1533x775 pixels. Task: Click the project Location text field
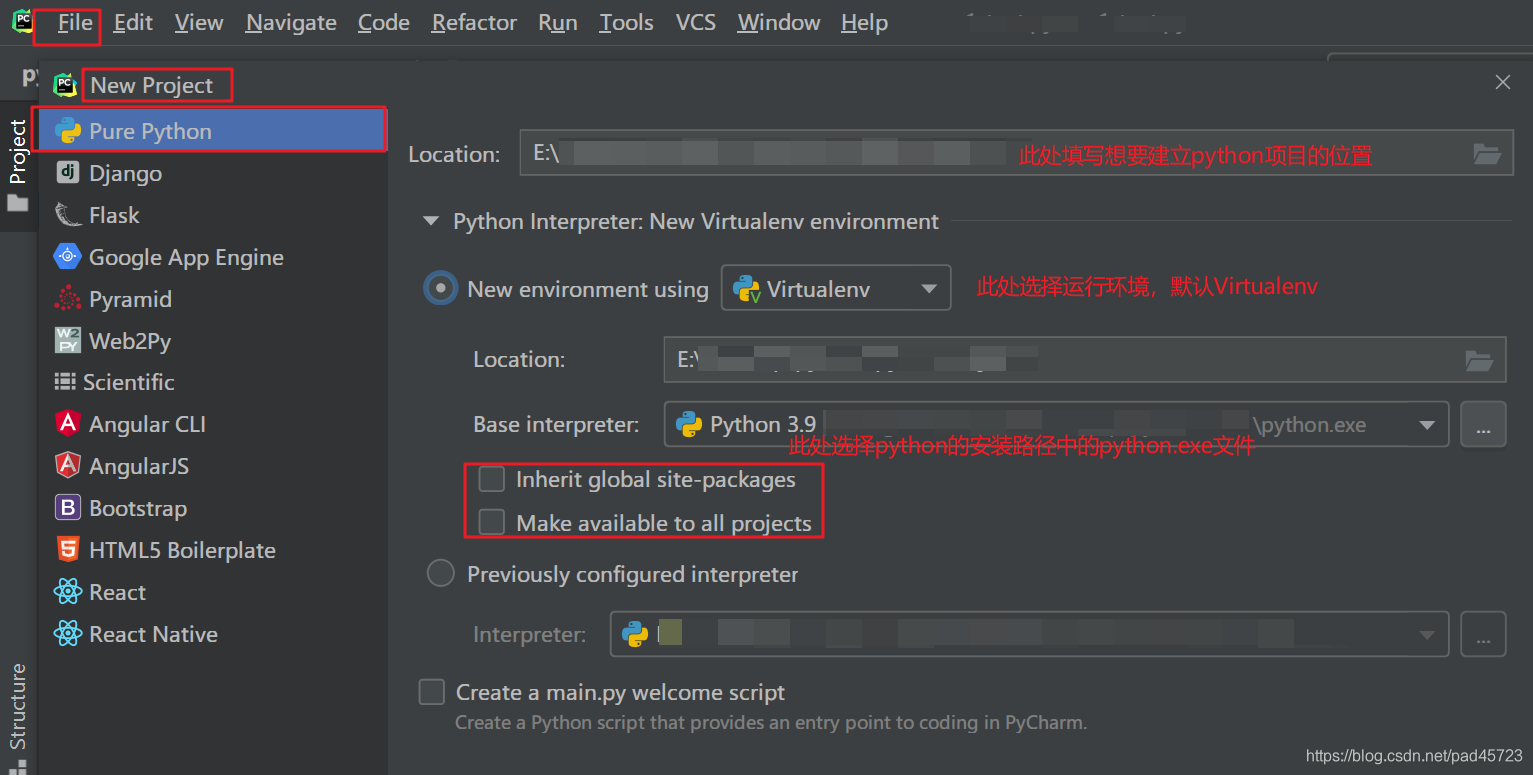[x=1016, y=154]
